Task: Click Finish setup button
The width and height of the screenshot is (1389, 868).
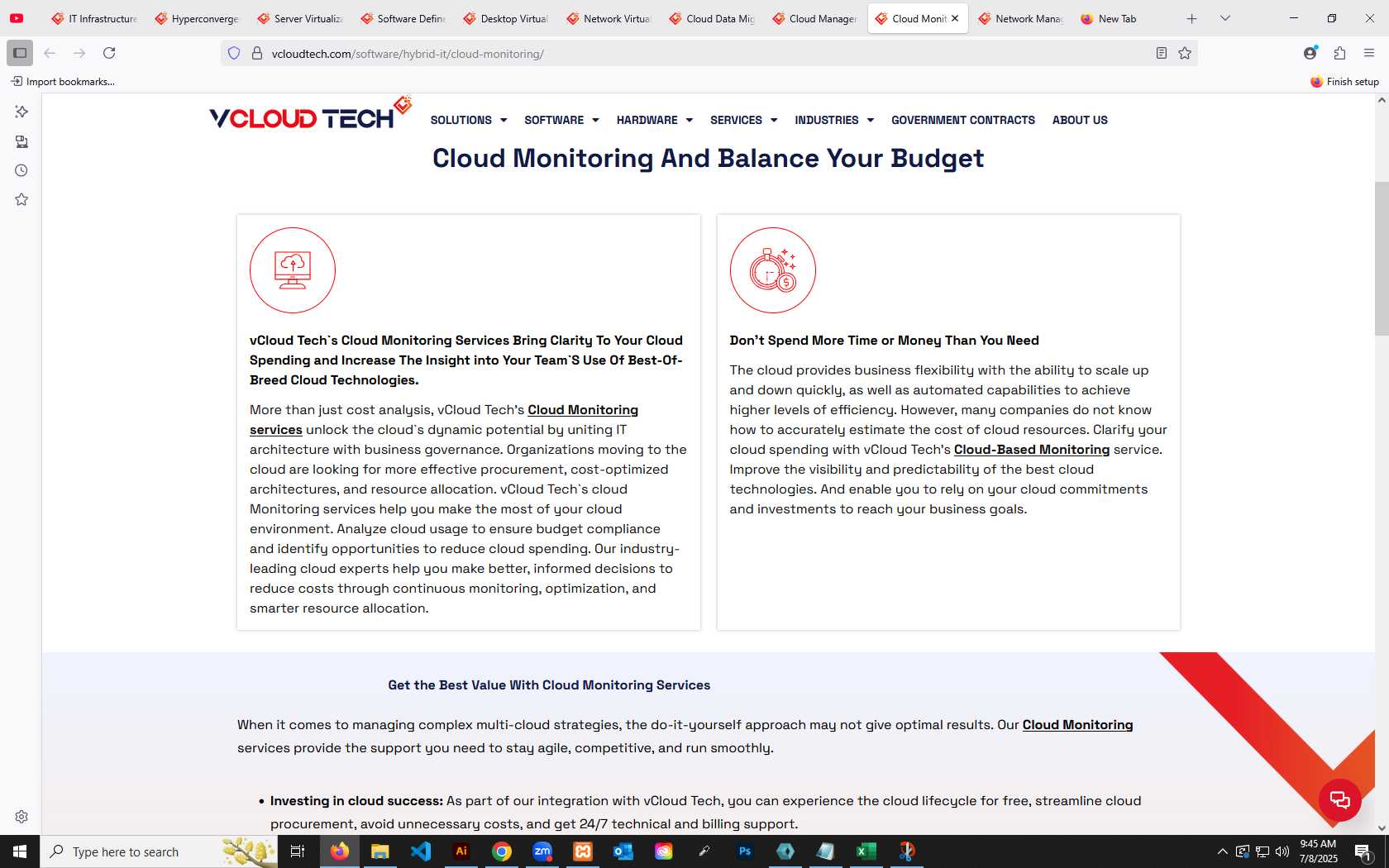Action: point(1344,81)
